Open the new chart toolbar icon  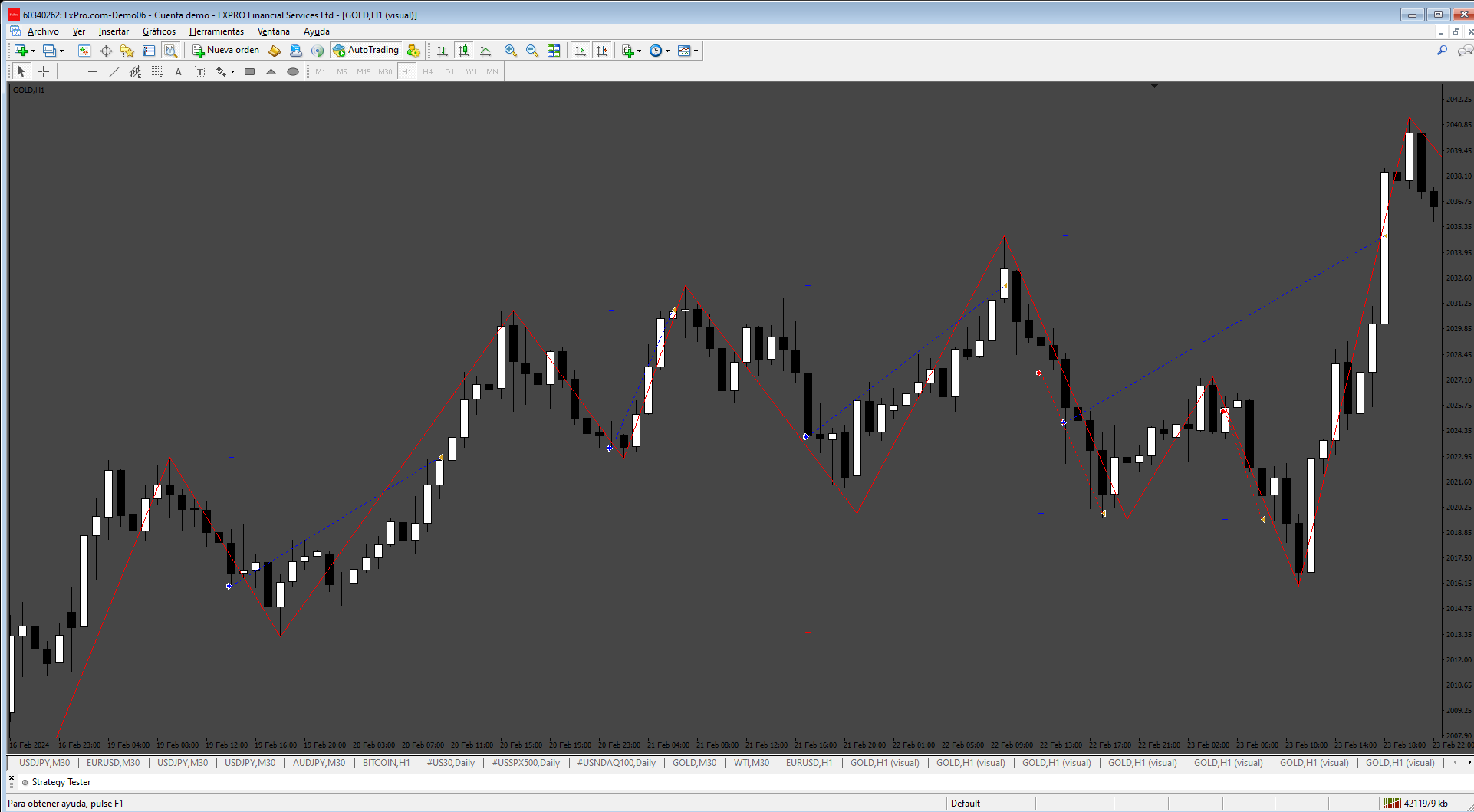pyautogui.click(x=21, y=51)
